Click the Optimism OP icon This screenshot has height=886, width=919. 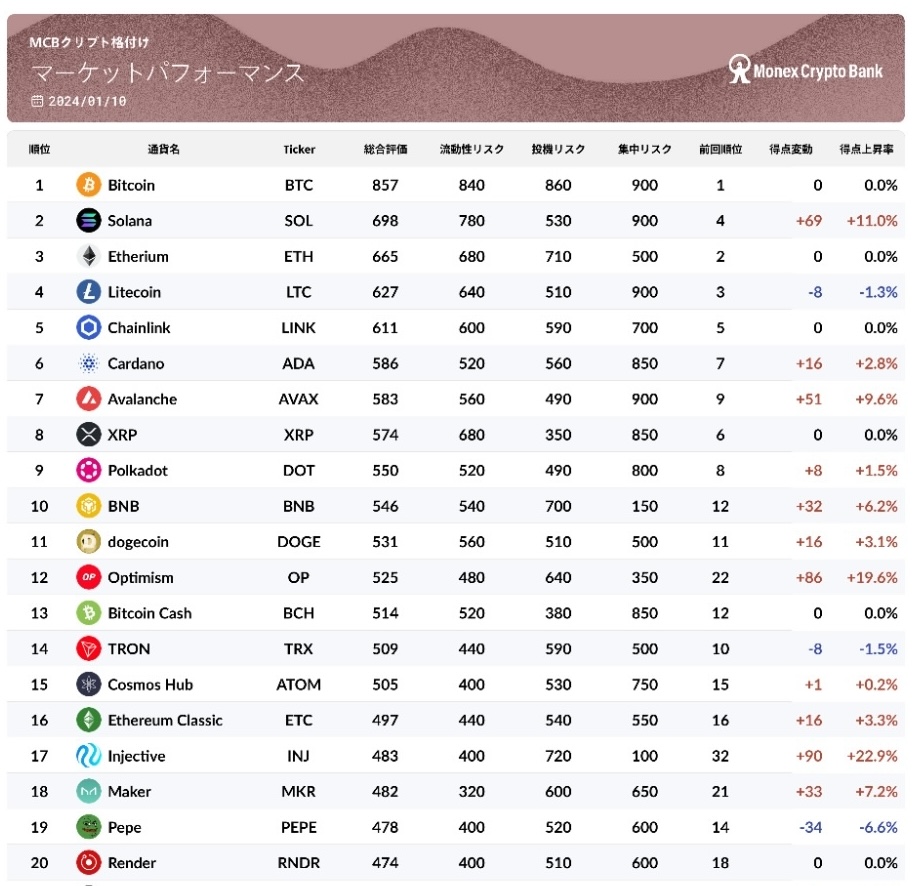(x=89, y=577)
